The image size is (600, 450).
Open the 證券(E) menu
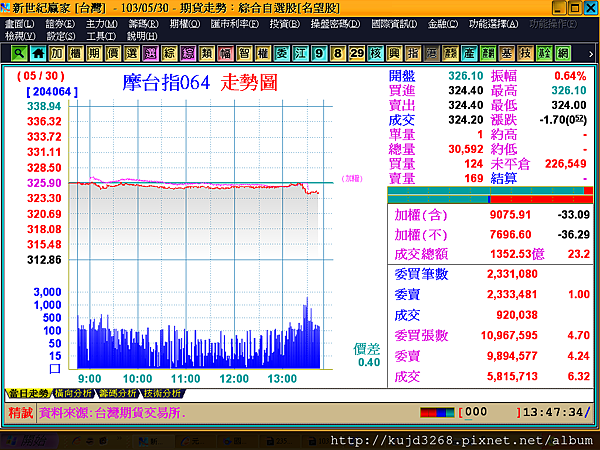[60, 24]
